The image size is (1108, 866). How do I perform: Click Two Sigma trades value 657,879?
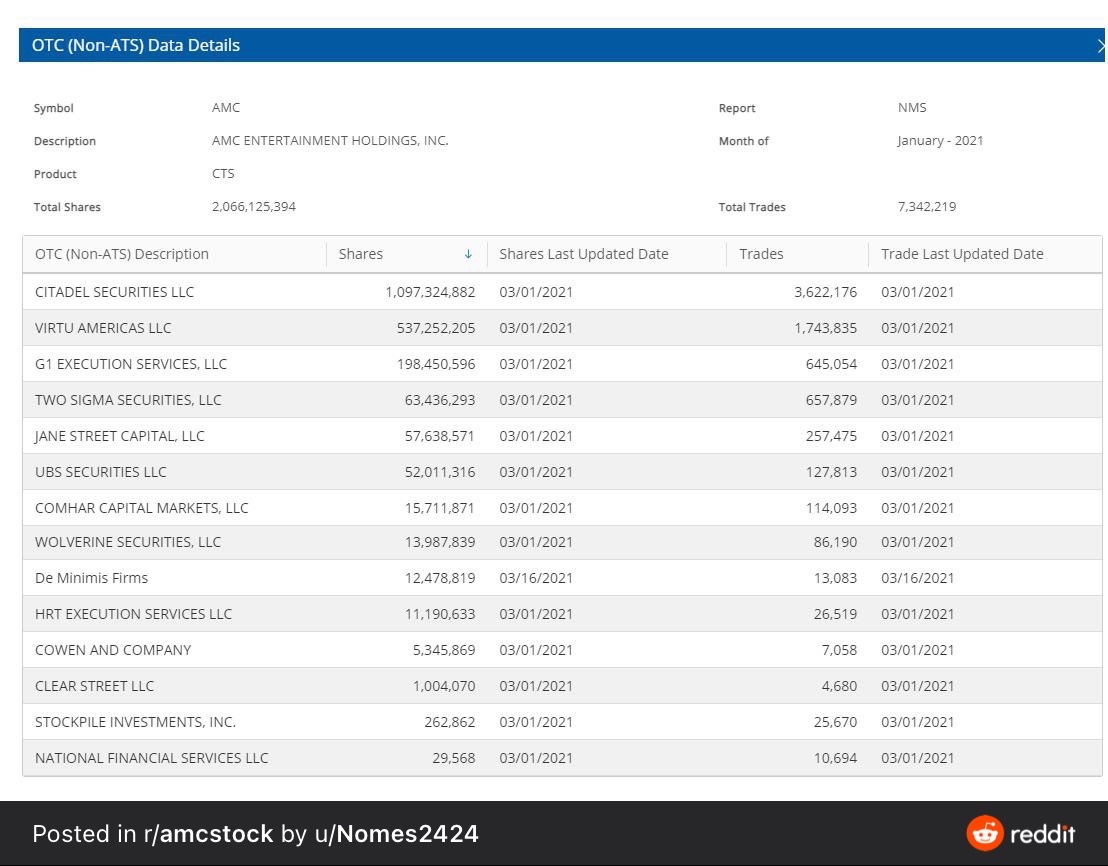pos(831,400)
